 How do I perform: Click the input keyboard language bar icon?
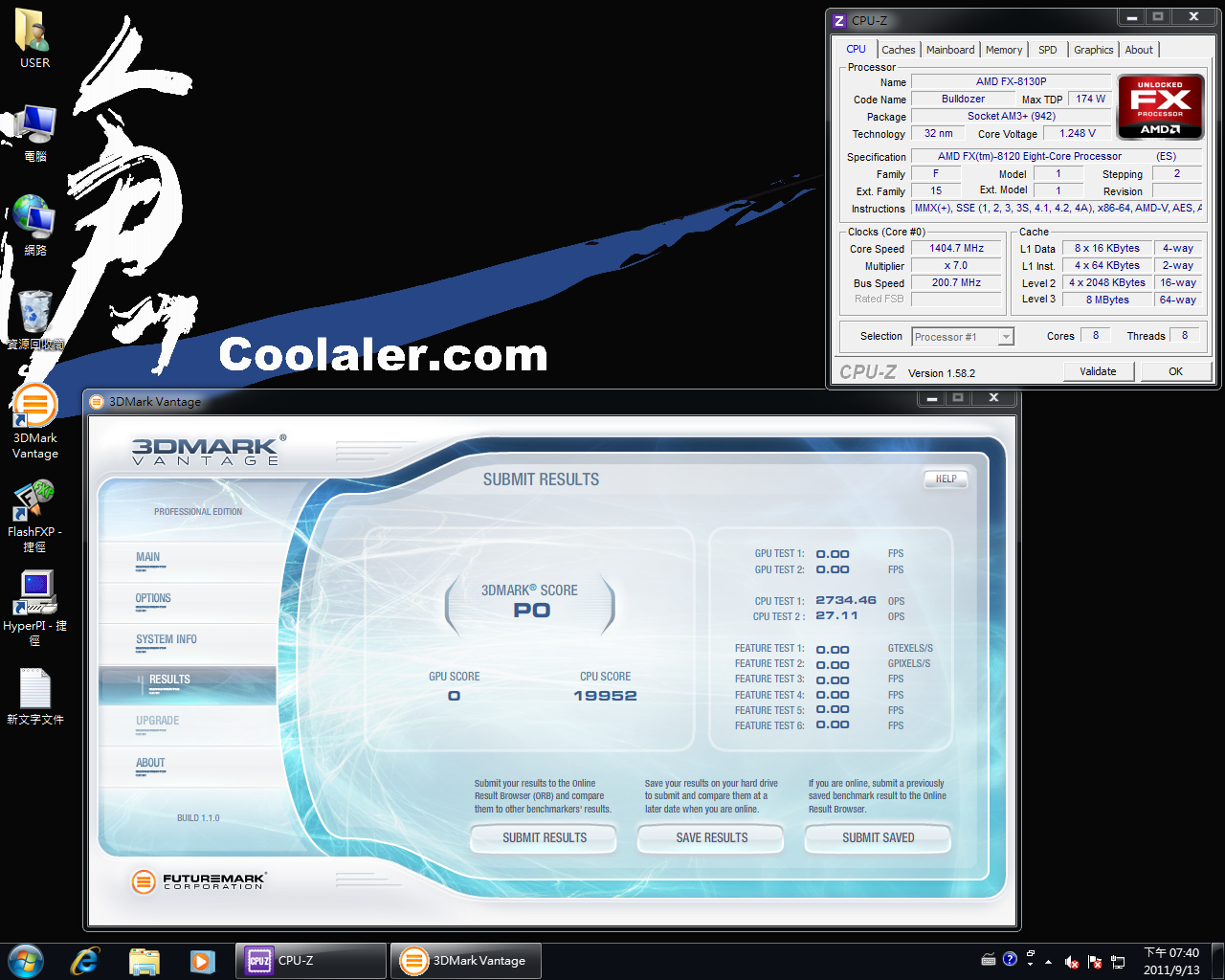click(x=989, y=959)
